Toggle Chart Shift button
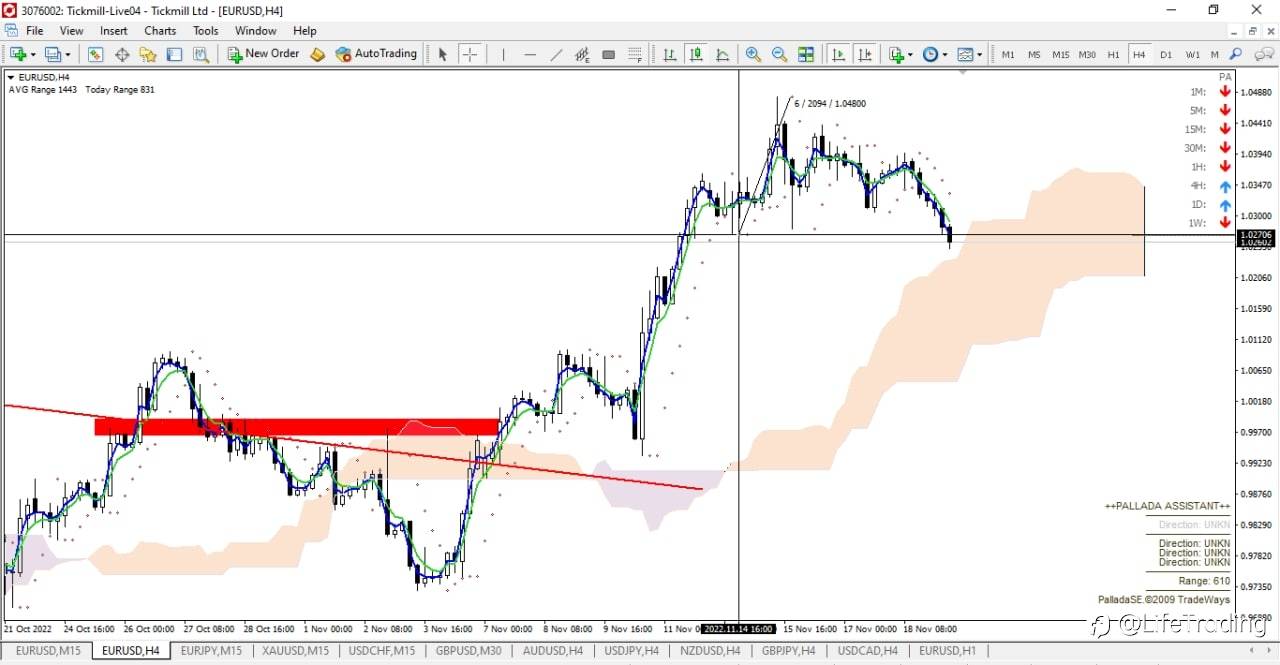The image size is (1280, 665). [x=864, y=54]
